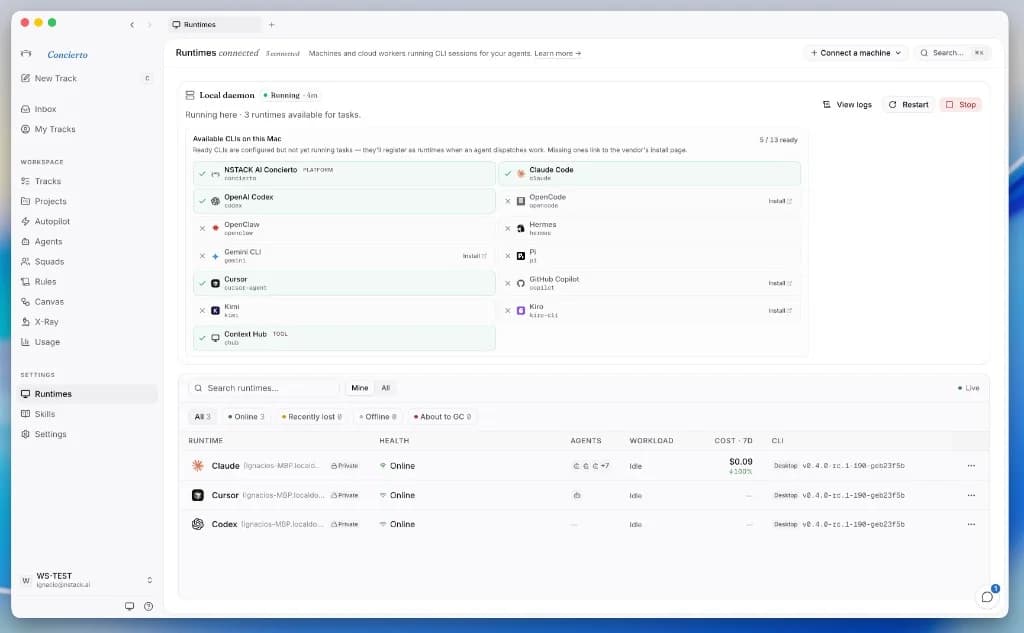Click the Search runtimes input field
This screenshot has width=1024, height=633.
(x=264, y=388)
